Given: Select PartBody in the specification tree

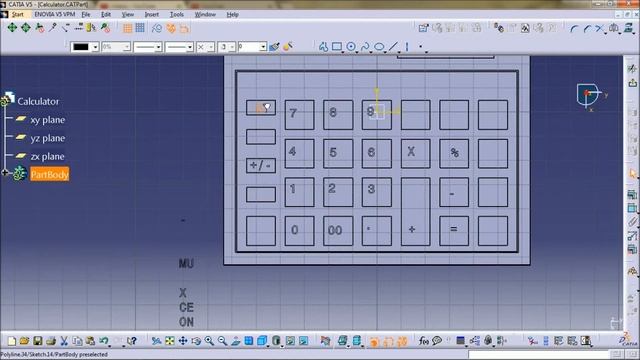Looking at the screenshot, I should tap(49, 175).
